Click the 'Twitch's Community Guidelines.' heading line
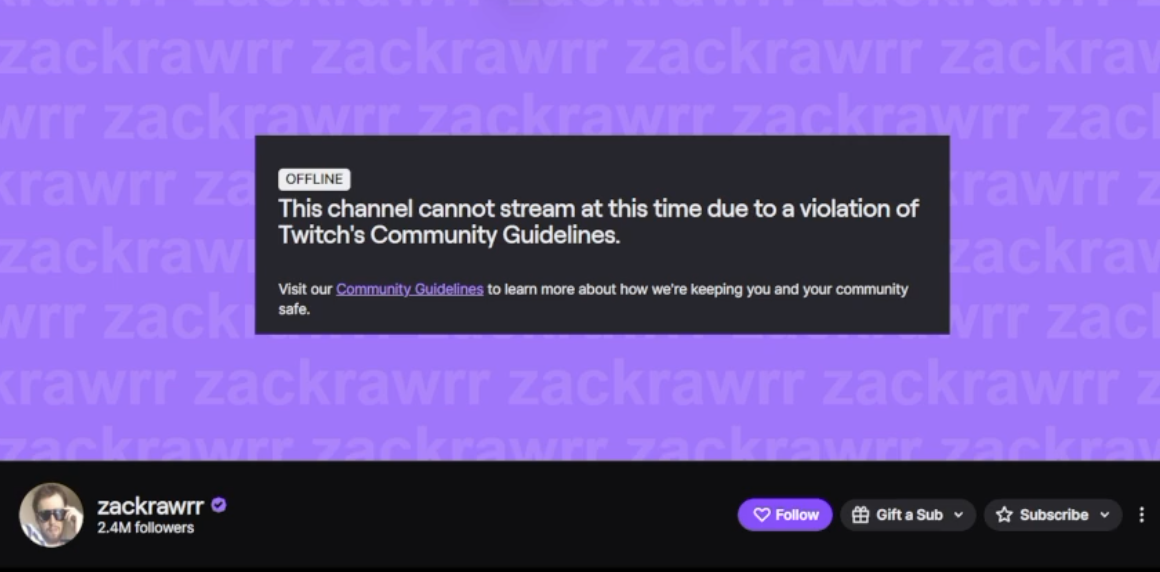The height and width of the screenshot is (572, 1160). pos(449,235)
